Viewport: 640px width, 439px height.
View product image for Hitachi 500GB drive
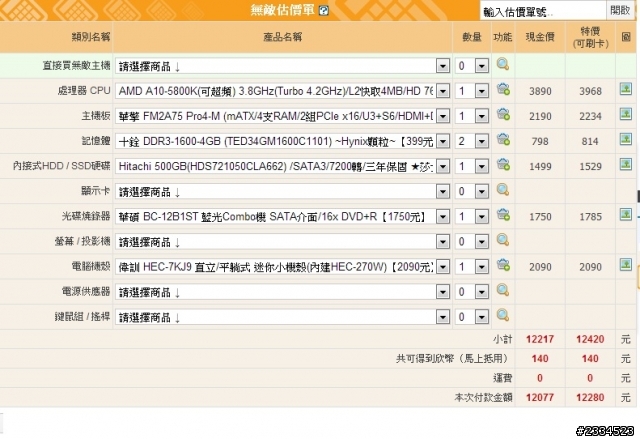click(626, 164)
